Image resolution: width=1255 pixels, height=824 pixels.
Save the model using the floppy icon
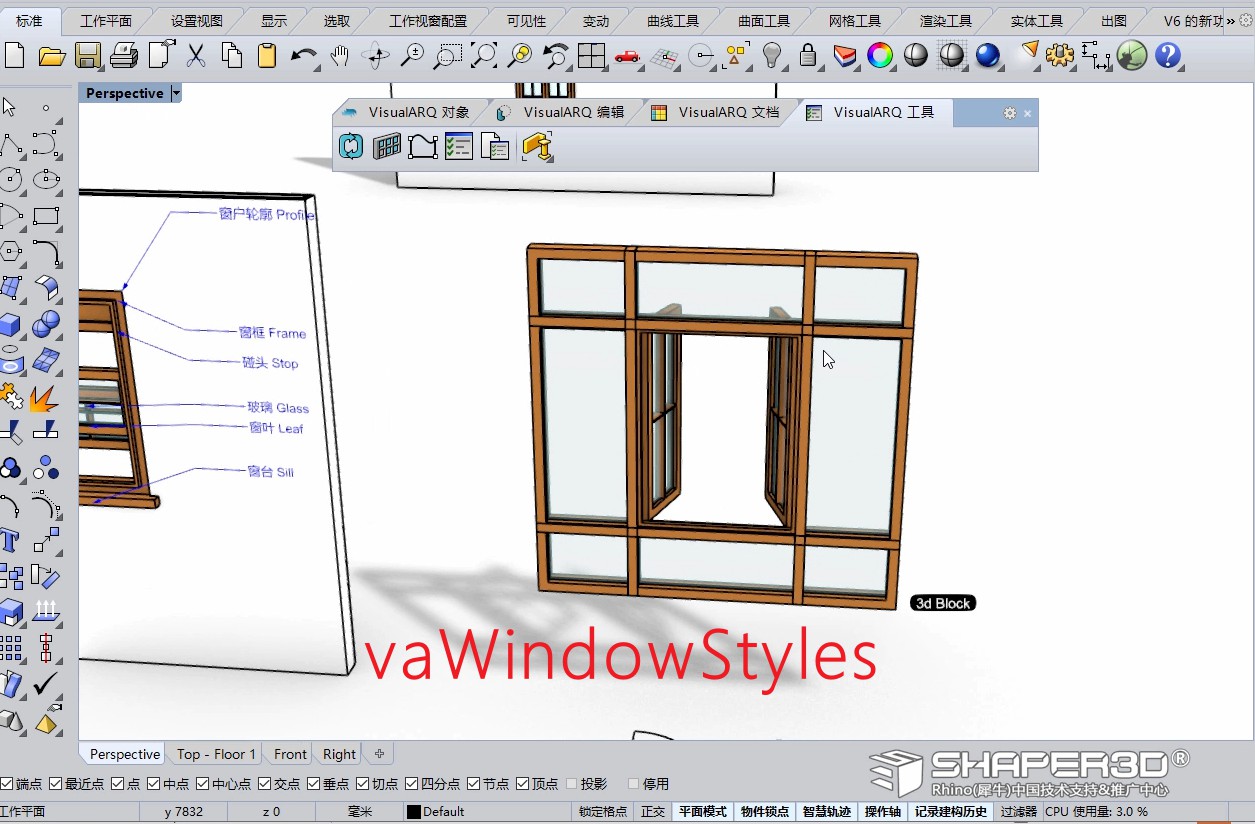pyautogui.click(x=88, y=55)
